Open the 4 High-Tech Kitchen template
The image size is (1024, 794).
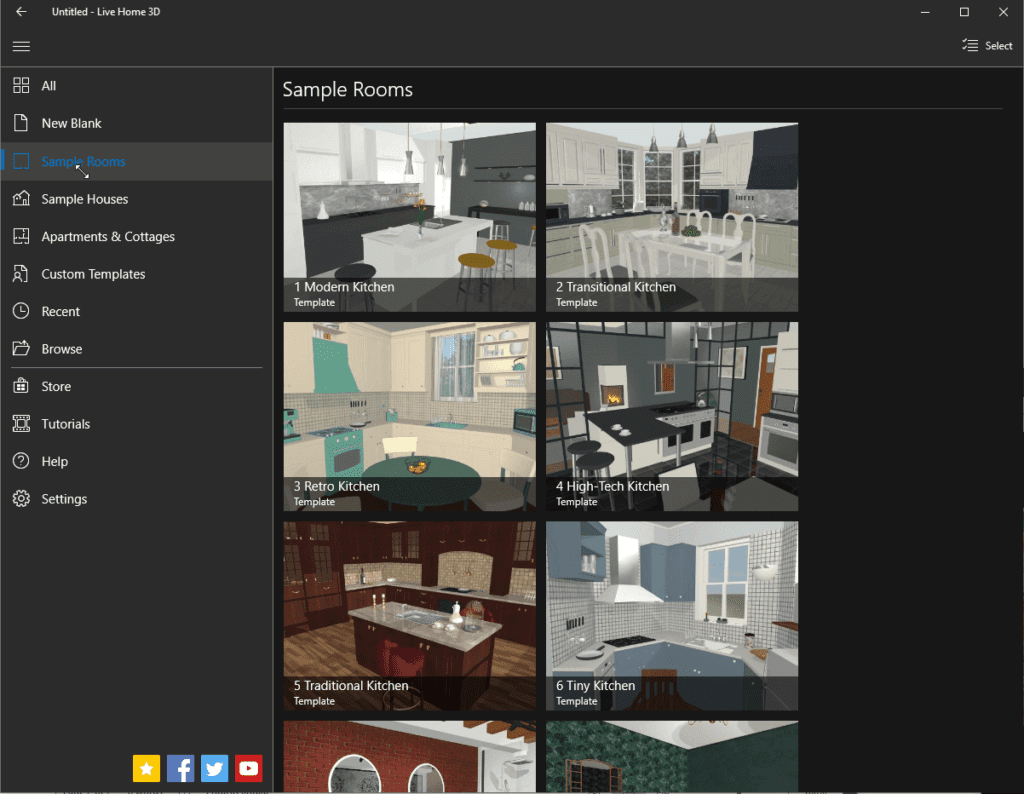672,417
